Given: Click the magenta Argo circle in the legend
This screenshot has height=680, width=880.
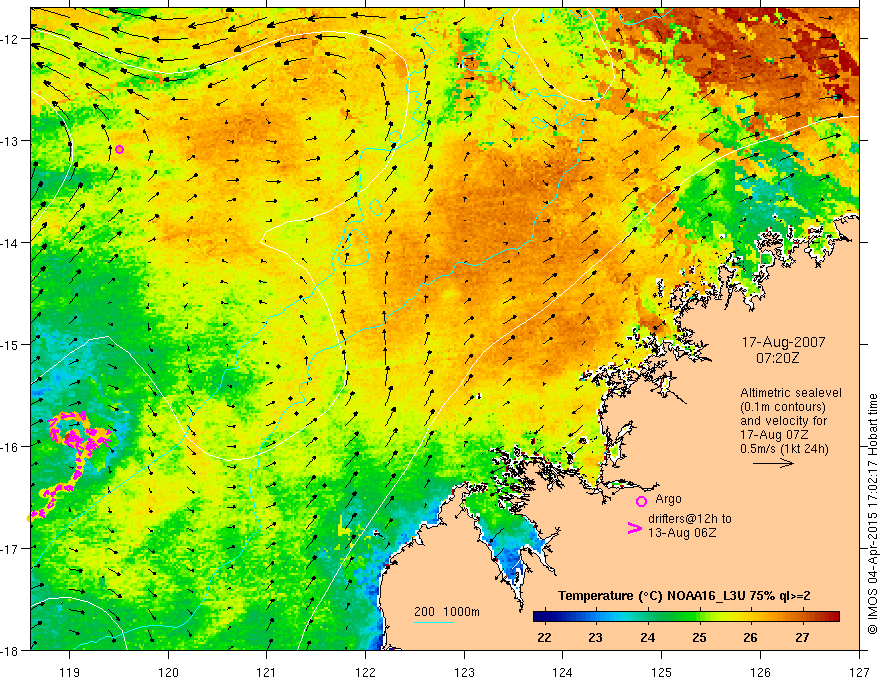Looking at the screenshot, I should (641, 501).
